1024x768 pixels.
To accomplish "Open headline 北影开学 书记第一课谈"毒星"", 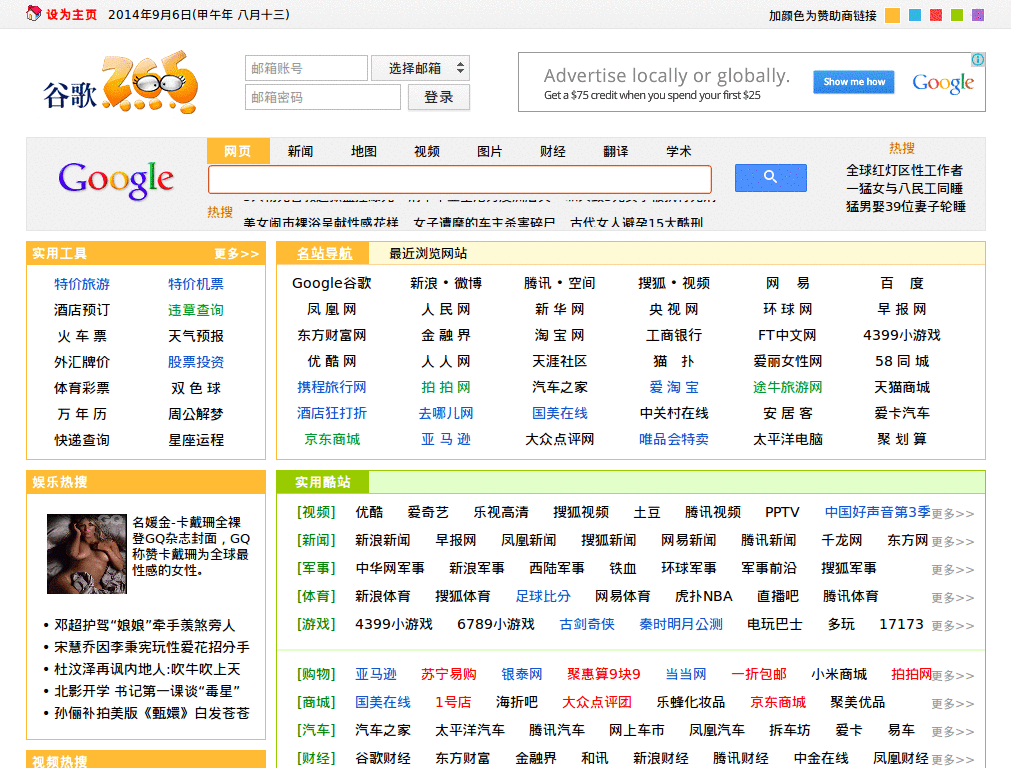I will click(147, 691).
